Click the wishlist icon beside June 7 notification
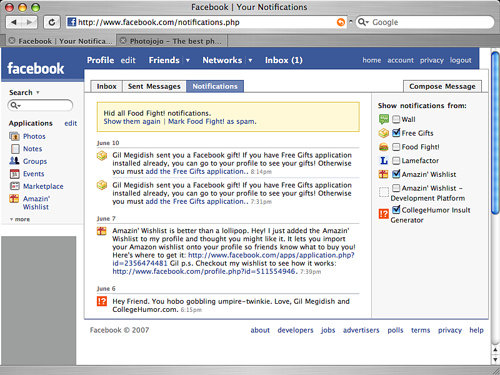This screenshot has height=375, width=500. (x=101, y=231)
